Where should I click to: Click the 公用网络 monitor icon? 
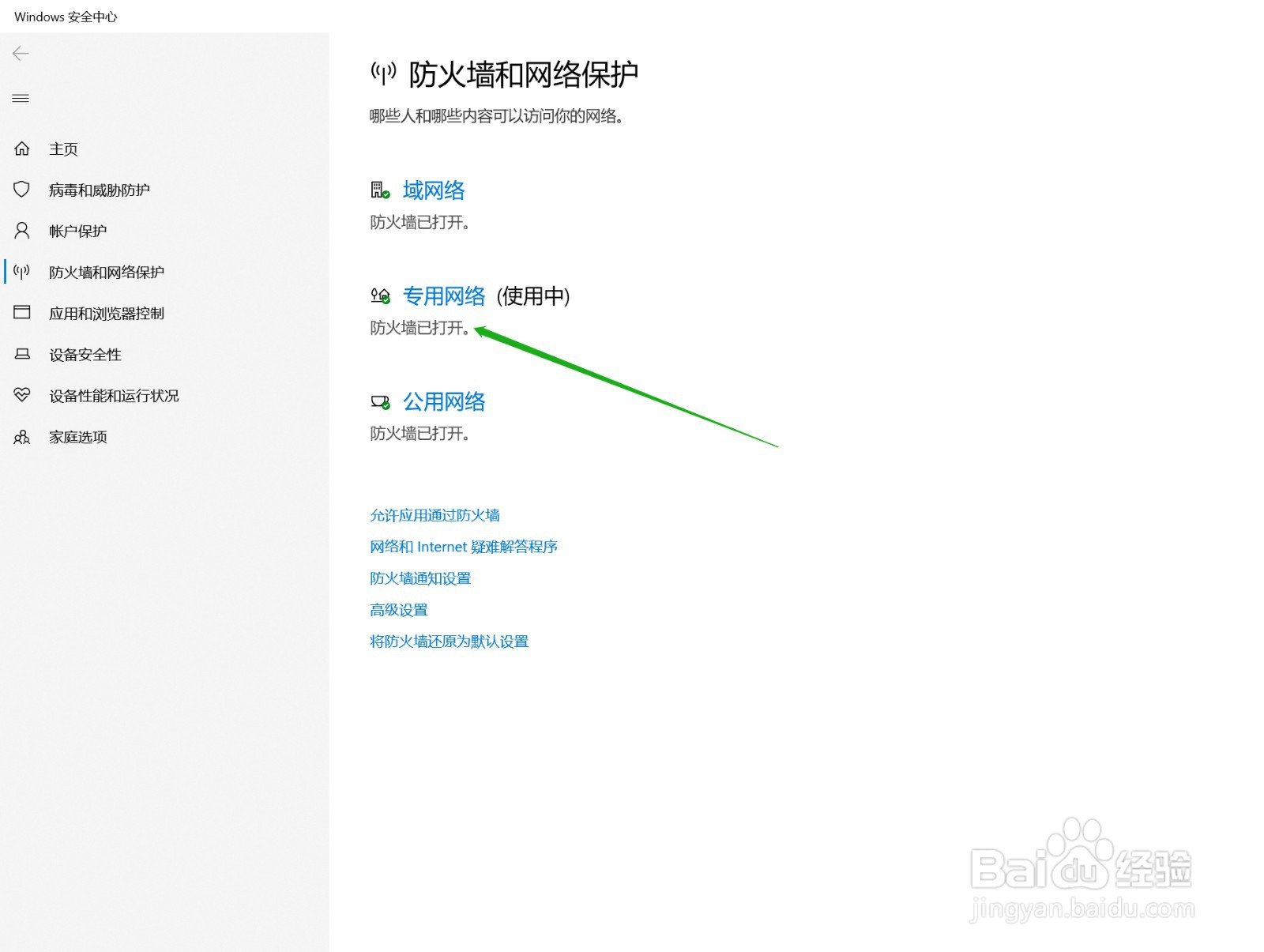coord(380,401)
